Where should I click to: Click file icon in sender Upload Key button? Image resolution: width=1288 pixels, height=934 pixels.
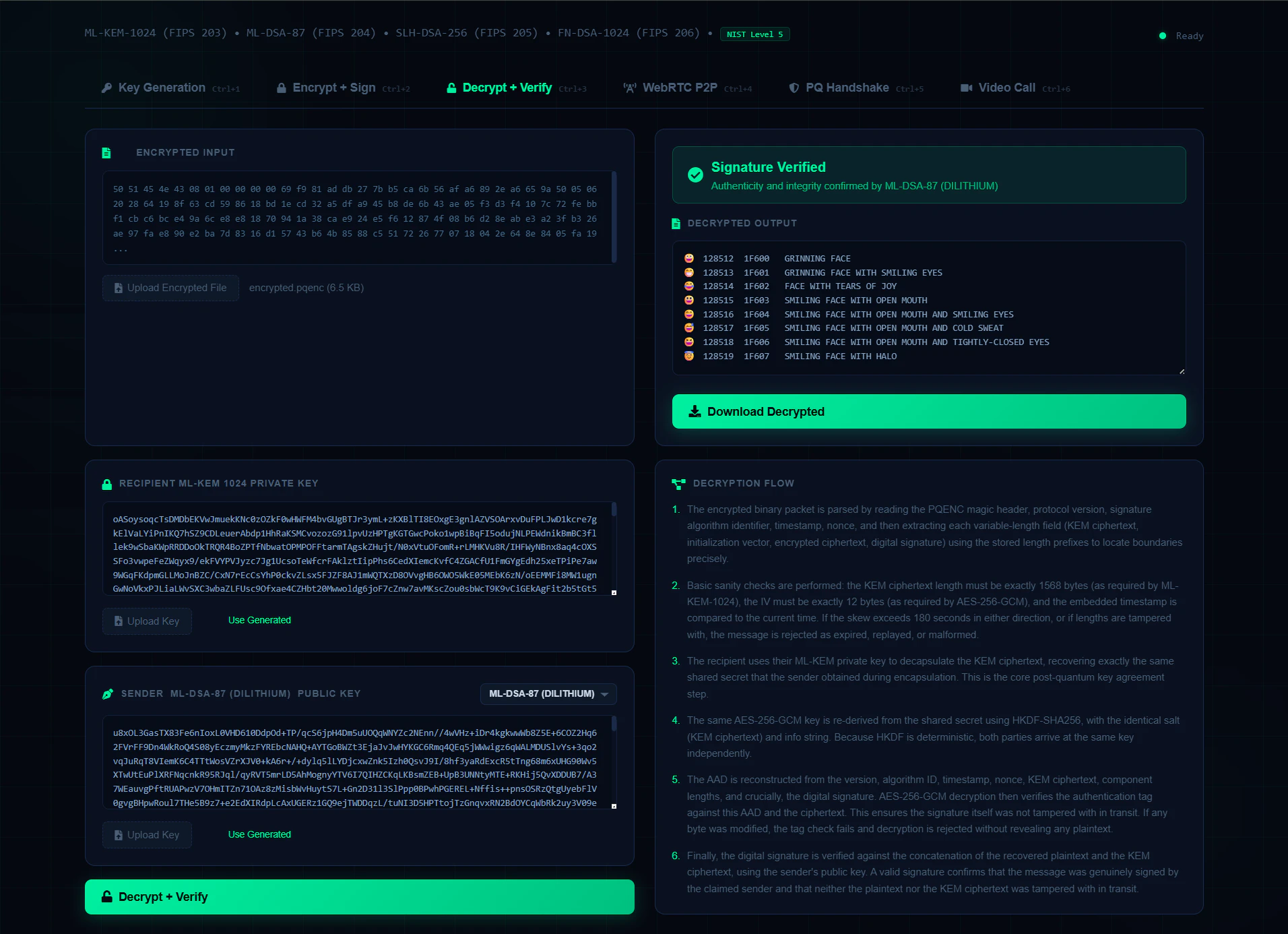(x=119, y=835)
